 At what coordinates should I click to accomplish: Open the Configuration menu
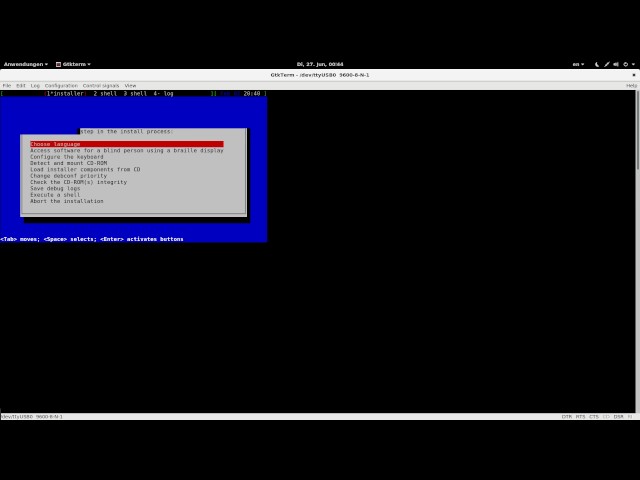pyautogui.click(x=61, y=86)
